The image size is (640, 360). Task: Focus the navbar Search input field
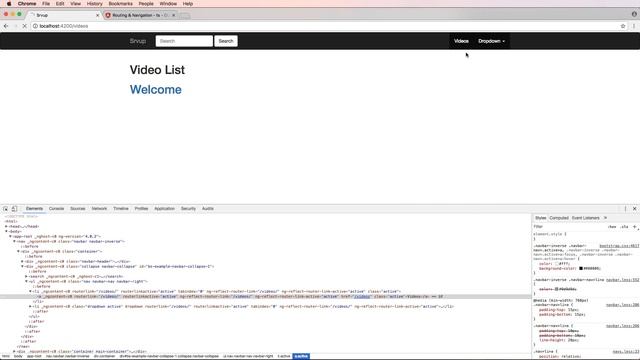tap(184, 41)
